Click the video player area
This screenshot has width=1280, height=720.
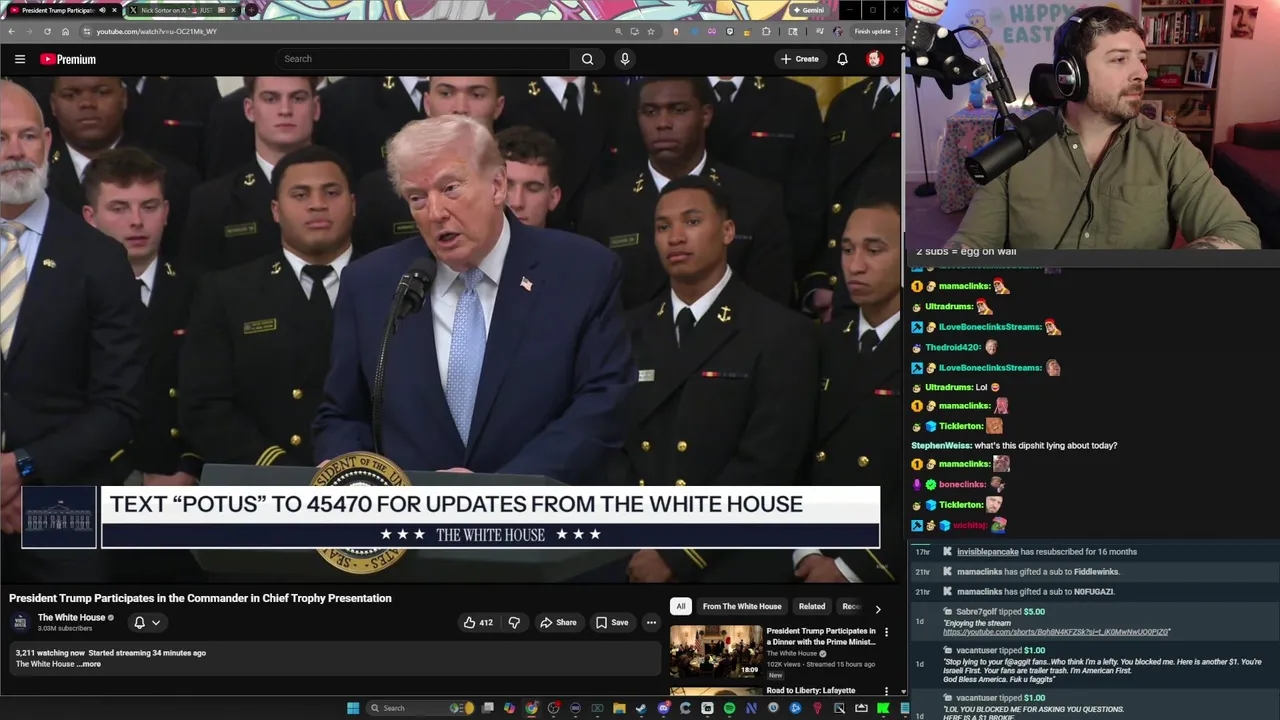[451, 328]
